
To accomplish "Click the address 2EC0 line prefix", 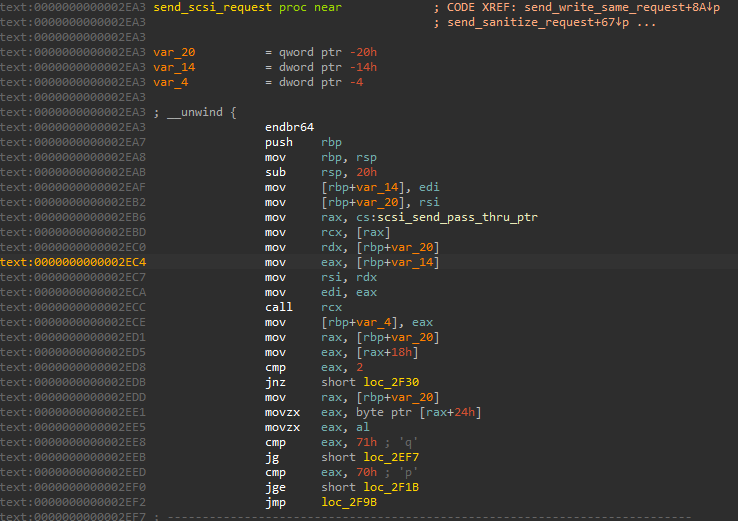I will click(73, 247).
